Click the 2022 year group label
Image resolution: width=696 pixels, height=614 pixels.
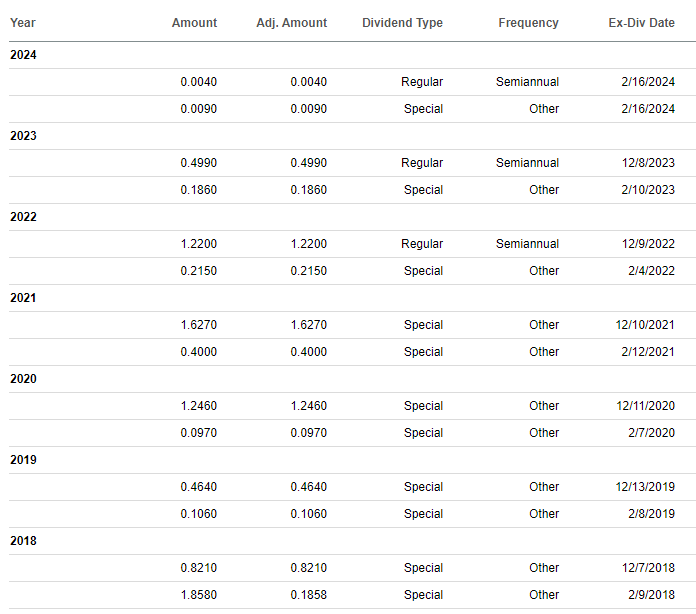coord(23,217)
